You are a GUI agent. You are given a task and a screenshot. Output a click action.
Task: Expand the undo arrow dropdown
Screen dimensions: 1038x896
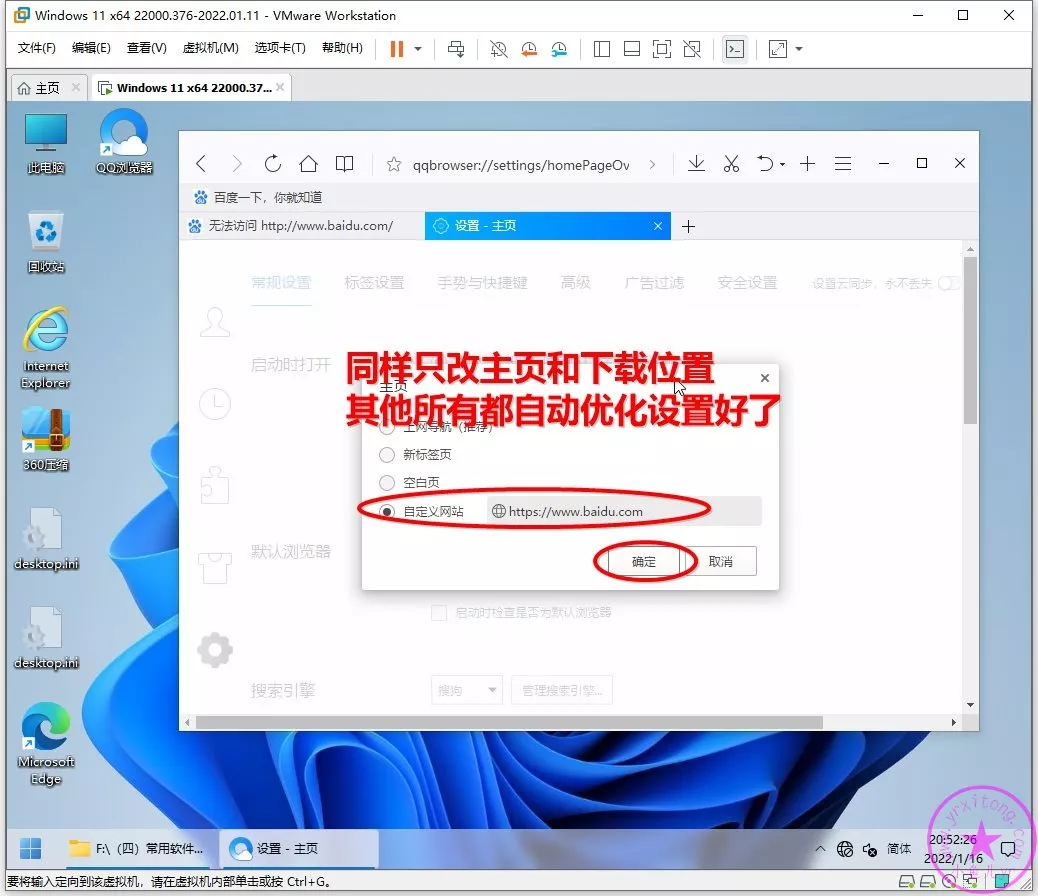coord(782,165)
